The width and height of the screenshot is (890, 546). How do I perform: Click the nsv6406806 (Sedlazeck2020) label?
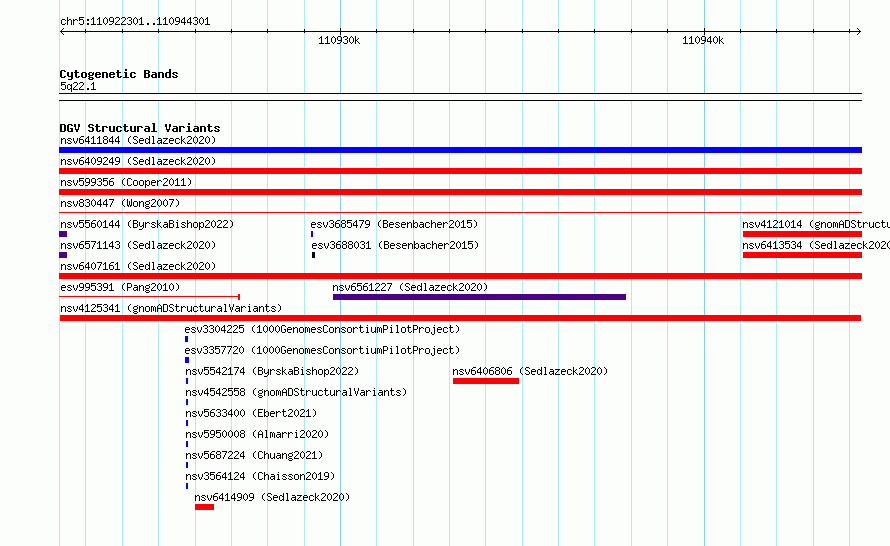coord(530,371)
